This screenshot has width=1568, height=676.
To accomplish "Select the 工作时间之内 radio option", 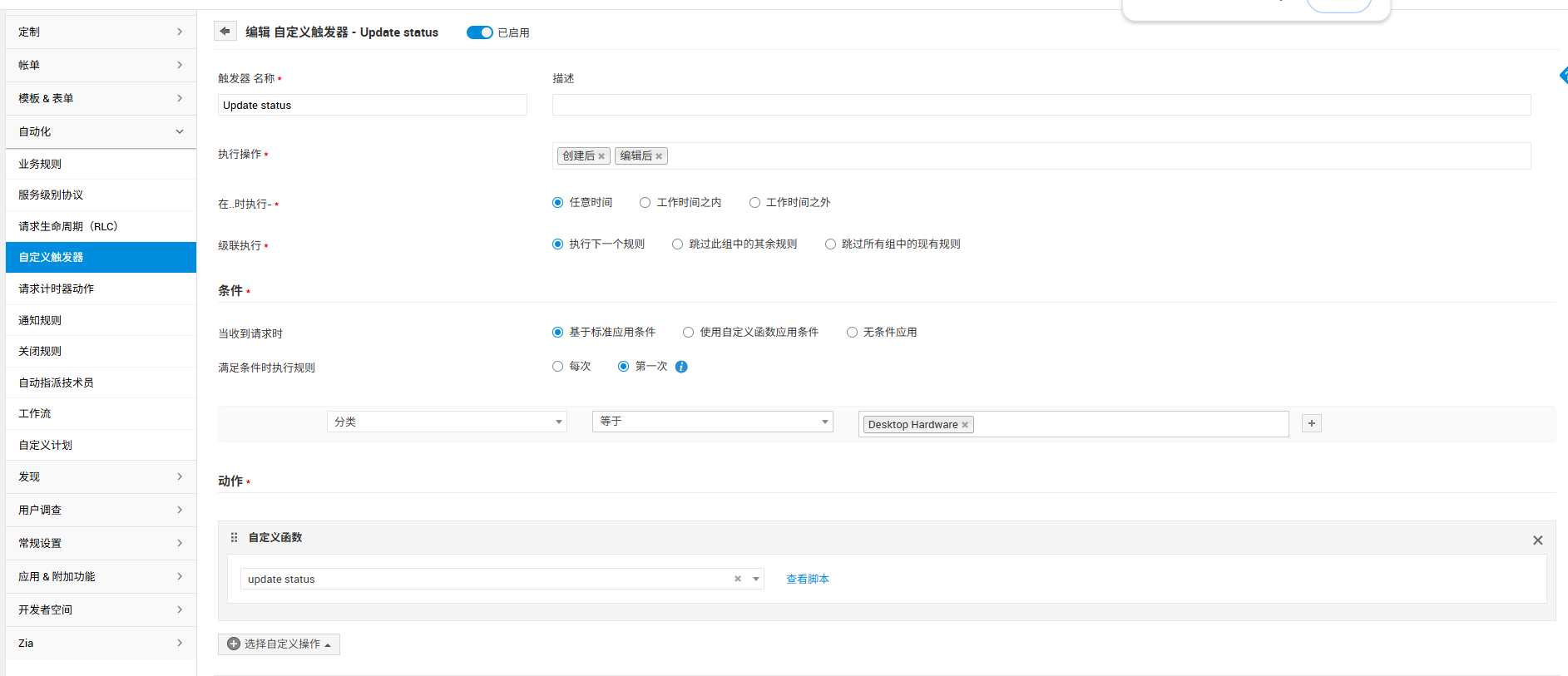I will click(645, 203).
